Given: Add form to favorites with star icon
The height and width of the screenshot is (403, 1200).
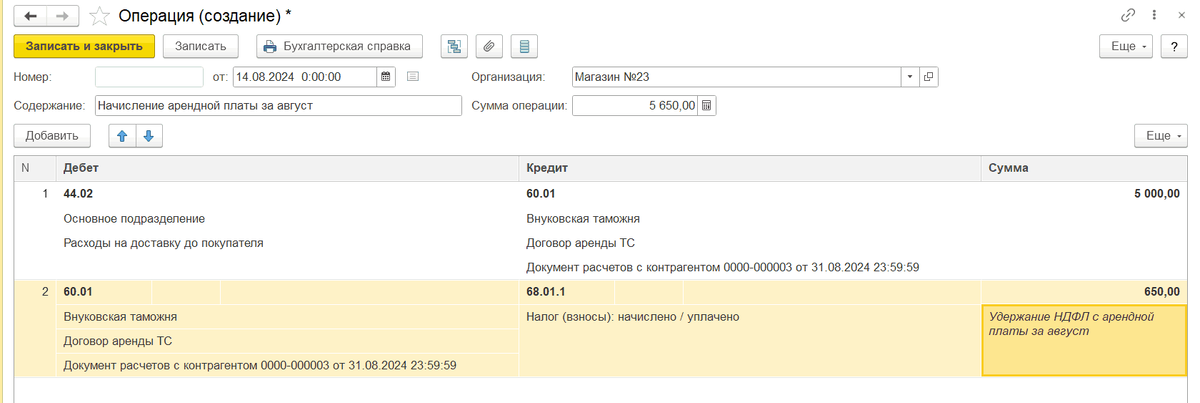Looking at the screenshot, I should (x=99, y=16).
